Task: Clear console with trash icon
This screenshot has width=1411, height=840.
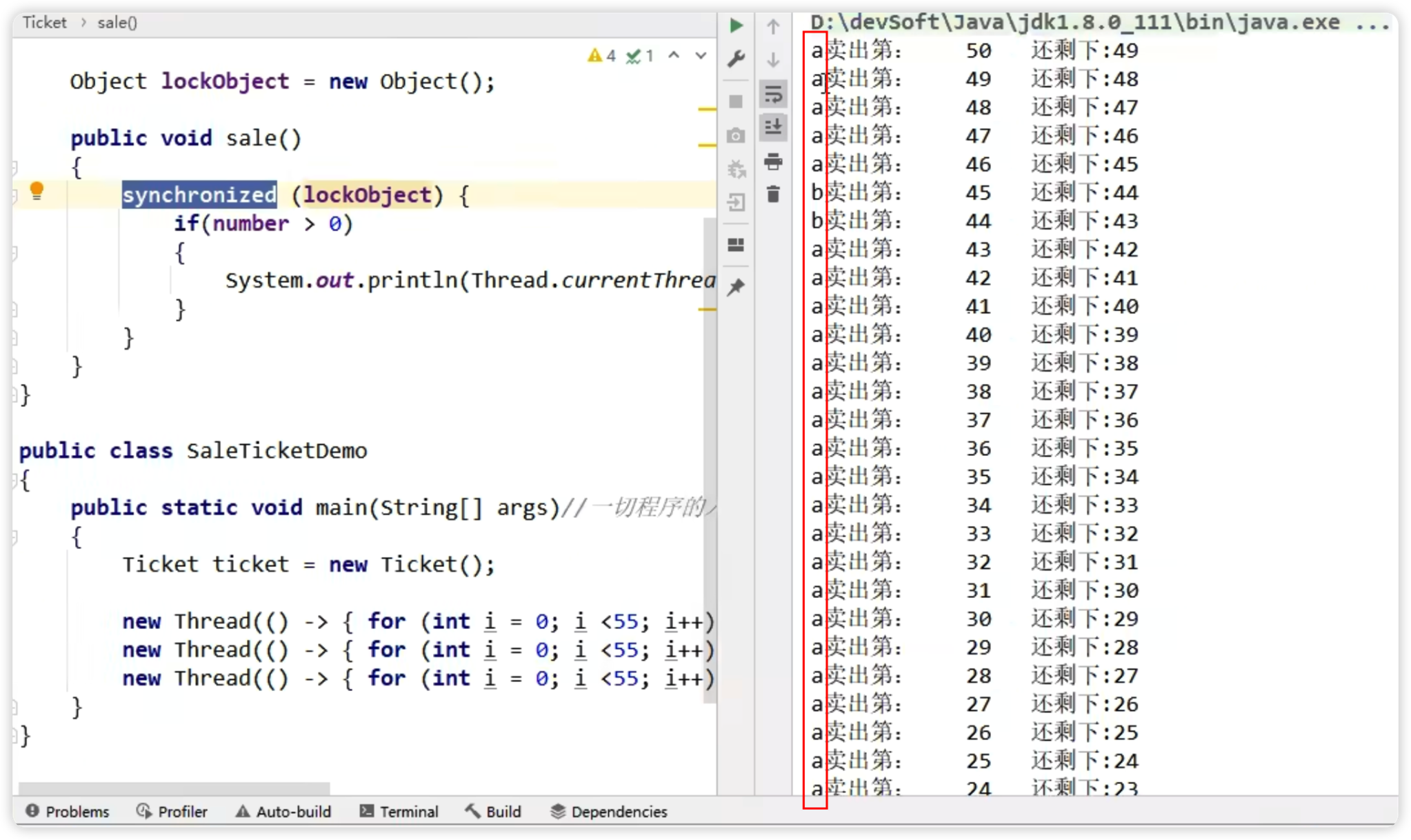Action: pos(773,194)
